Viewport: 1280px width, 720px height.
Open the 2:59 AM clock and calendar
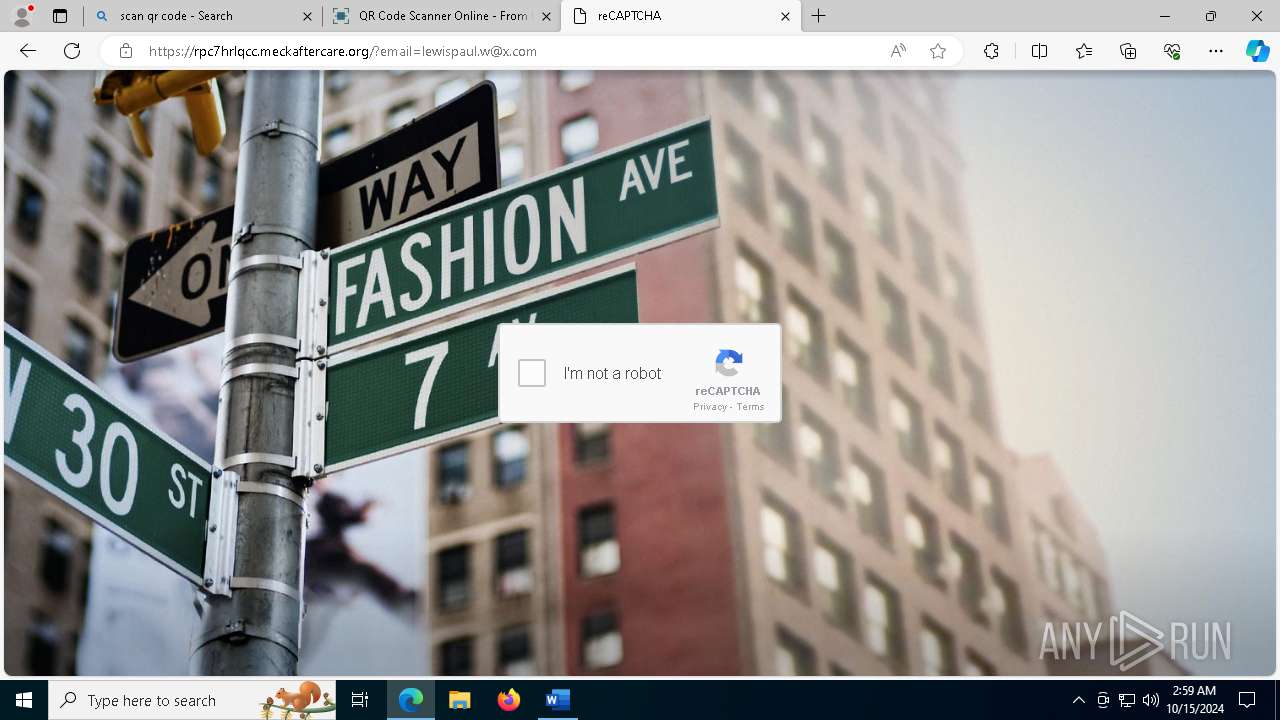[1194, 700]
